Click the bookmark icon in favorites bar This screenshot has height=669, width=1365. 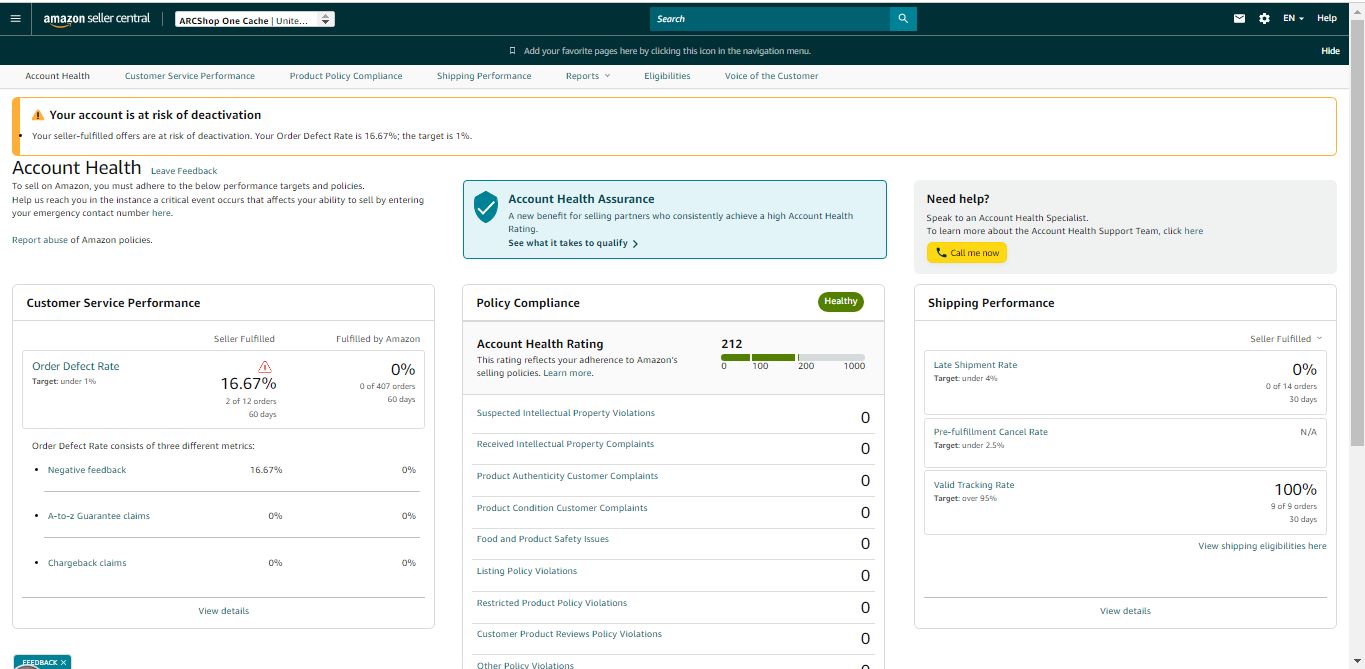pos(513,51)
